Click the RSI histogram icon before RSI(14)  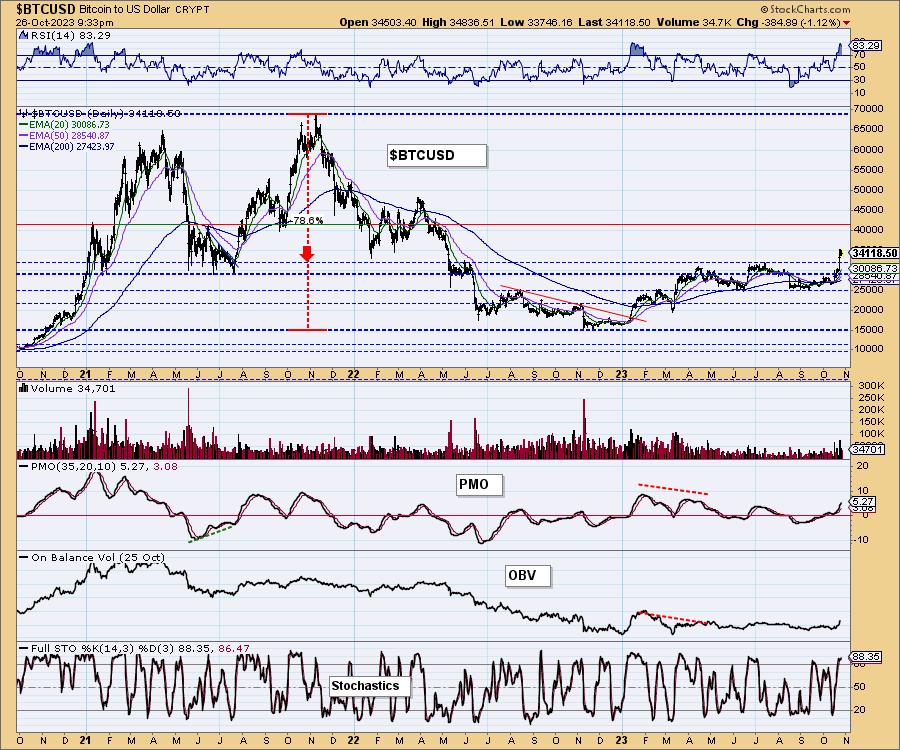pos(23,35)
